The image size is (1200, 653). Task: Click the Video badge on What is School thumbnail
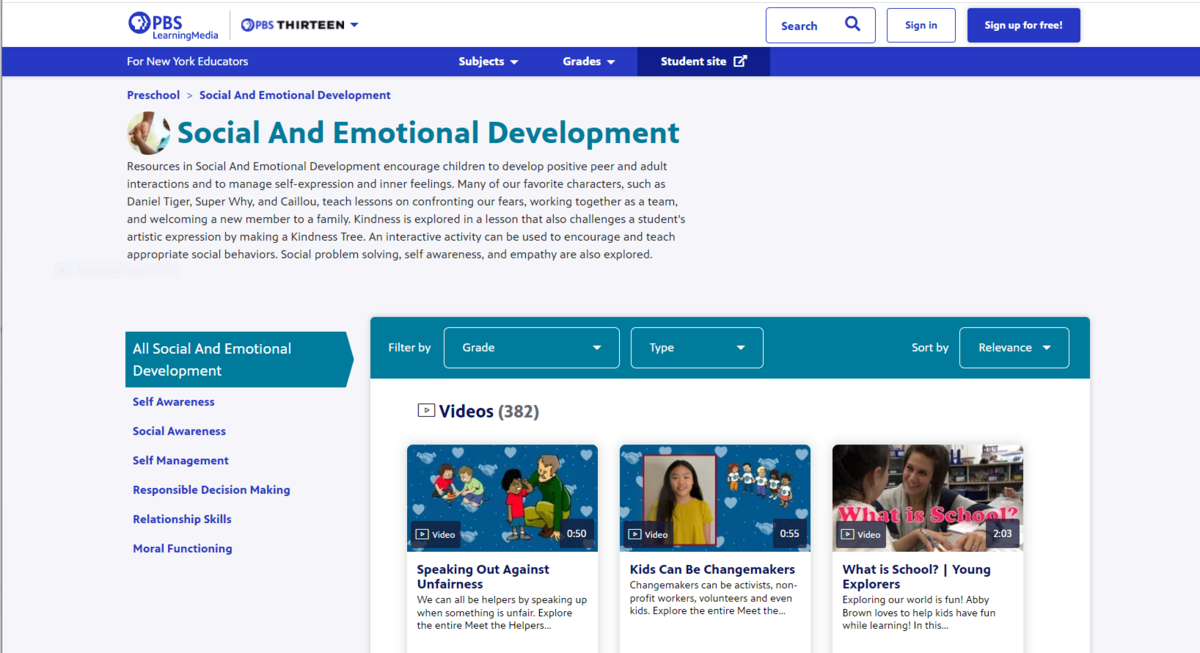click(860, 534)
